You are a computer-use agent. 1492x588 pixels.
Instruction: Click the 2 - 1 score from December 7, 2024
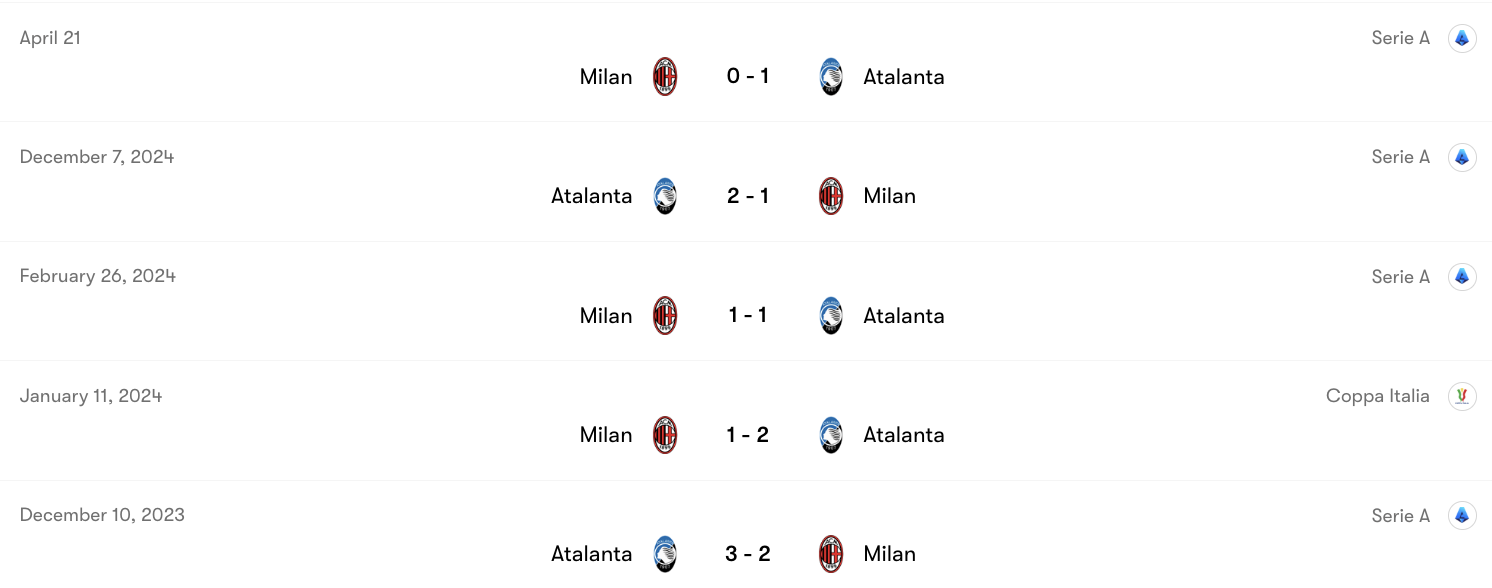747,195
